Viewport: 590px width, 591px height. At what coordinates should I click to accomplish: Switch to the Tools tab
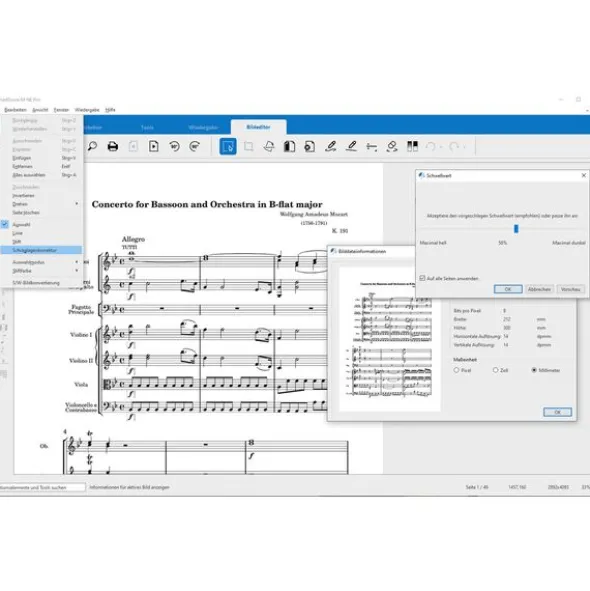[147, 127]
